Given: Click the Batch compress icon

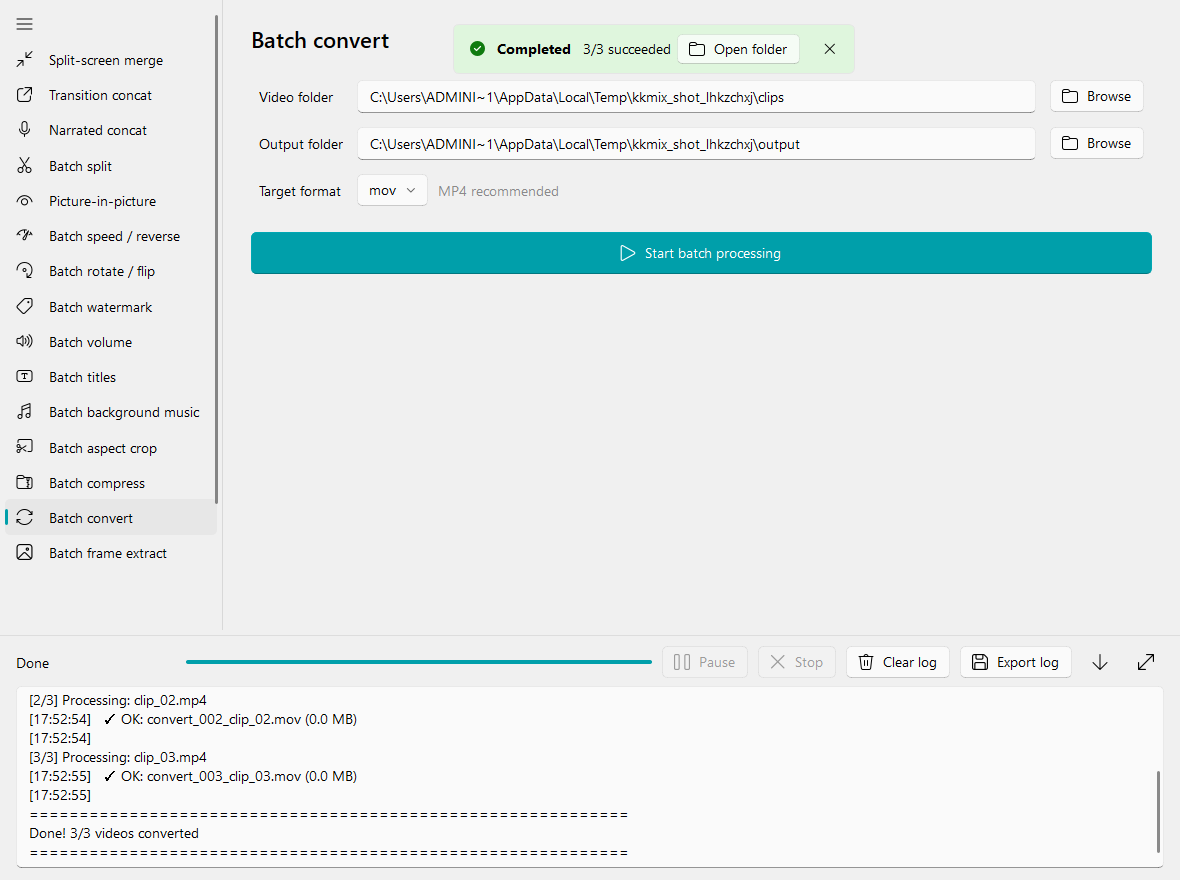Looking at the screenshot, I should [25, 483].
